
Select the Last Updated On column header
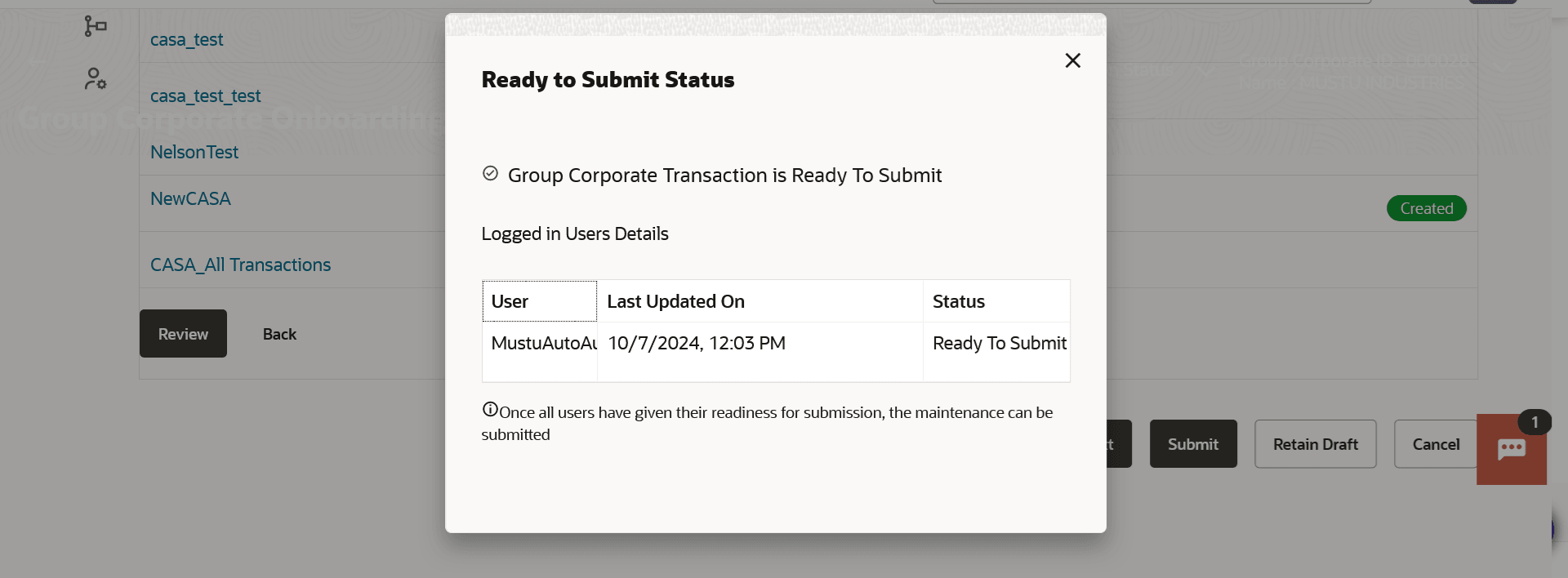[759, 301]
